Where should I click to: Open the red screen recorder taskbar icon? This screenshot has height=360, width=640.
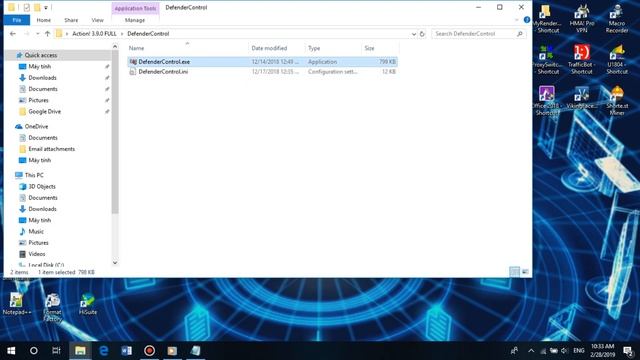pos(149,351)
